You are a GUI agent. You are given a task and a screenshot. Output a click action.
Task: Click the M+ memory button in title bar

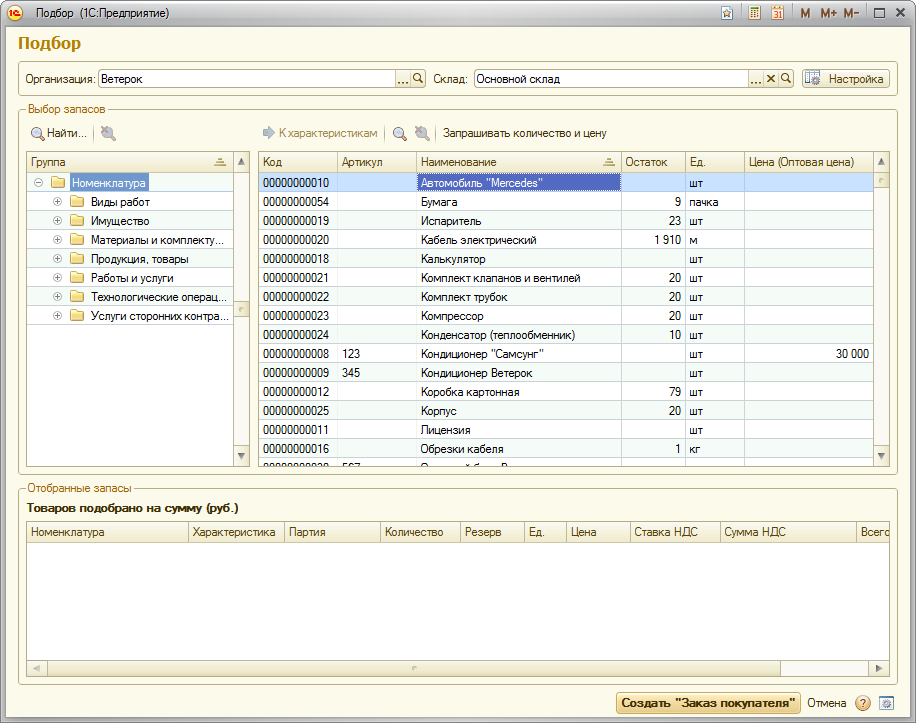(x=828, y=13)
